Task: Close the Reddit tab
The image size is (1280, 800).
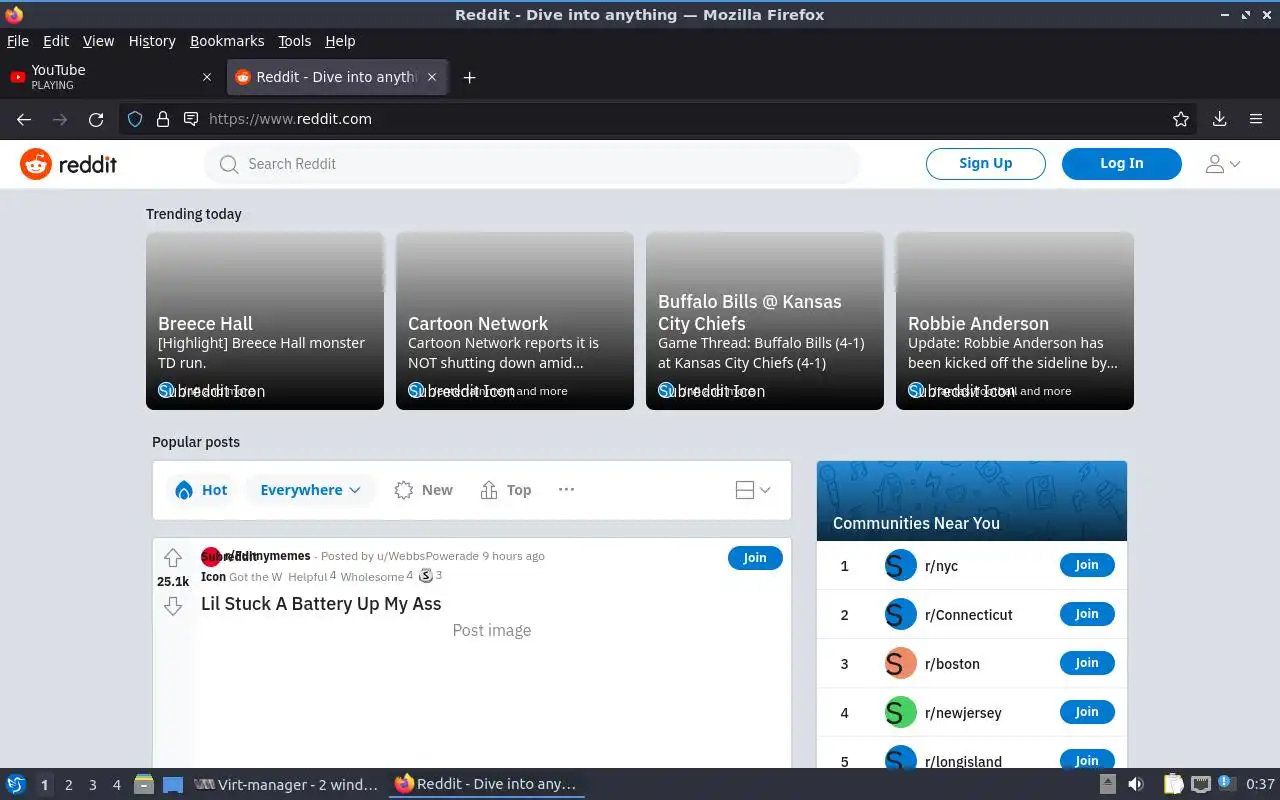Action: click(x=432, y=77)
